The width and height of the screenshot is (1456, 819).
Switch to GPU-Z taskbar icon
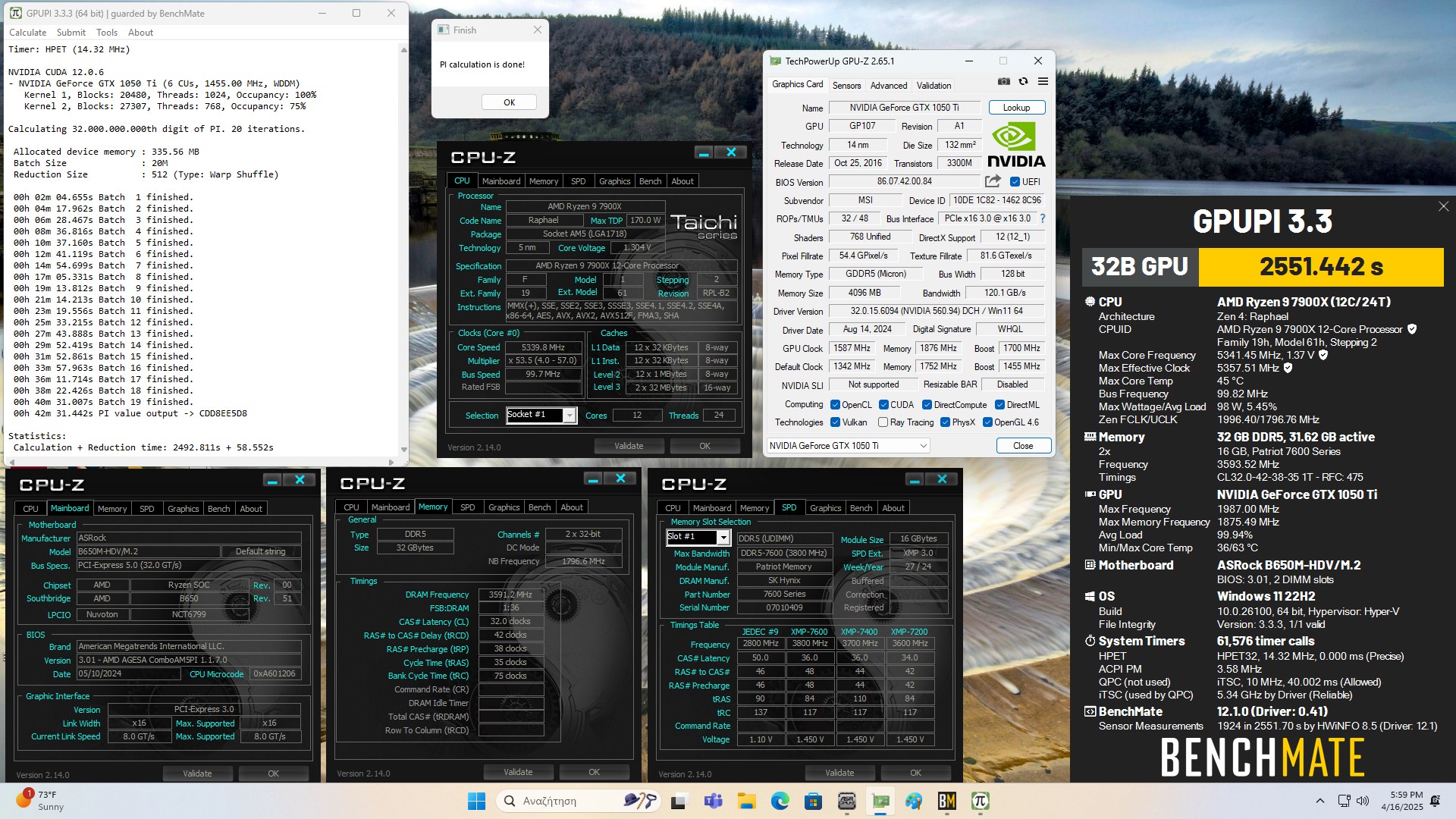[x=880, y=801]
